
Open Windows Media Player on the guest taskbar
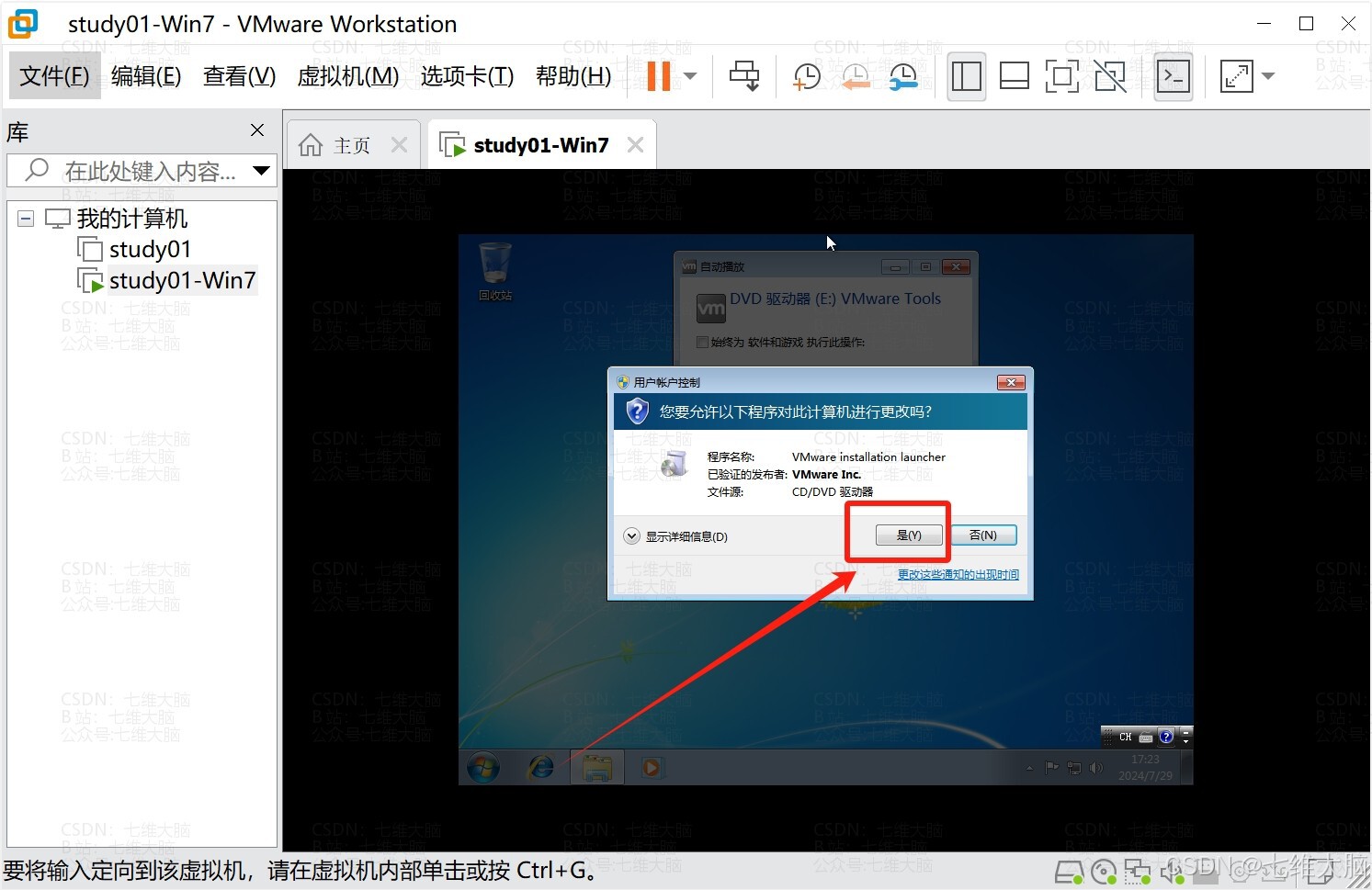[652, 767]
